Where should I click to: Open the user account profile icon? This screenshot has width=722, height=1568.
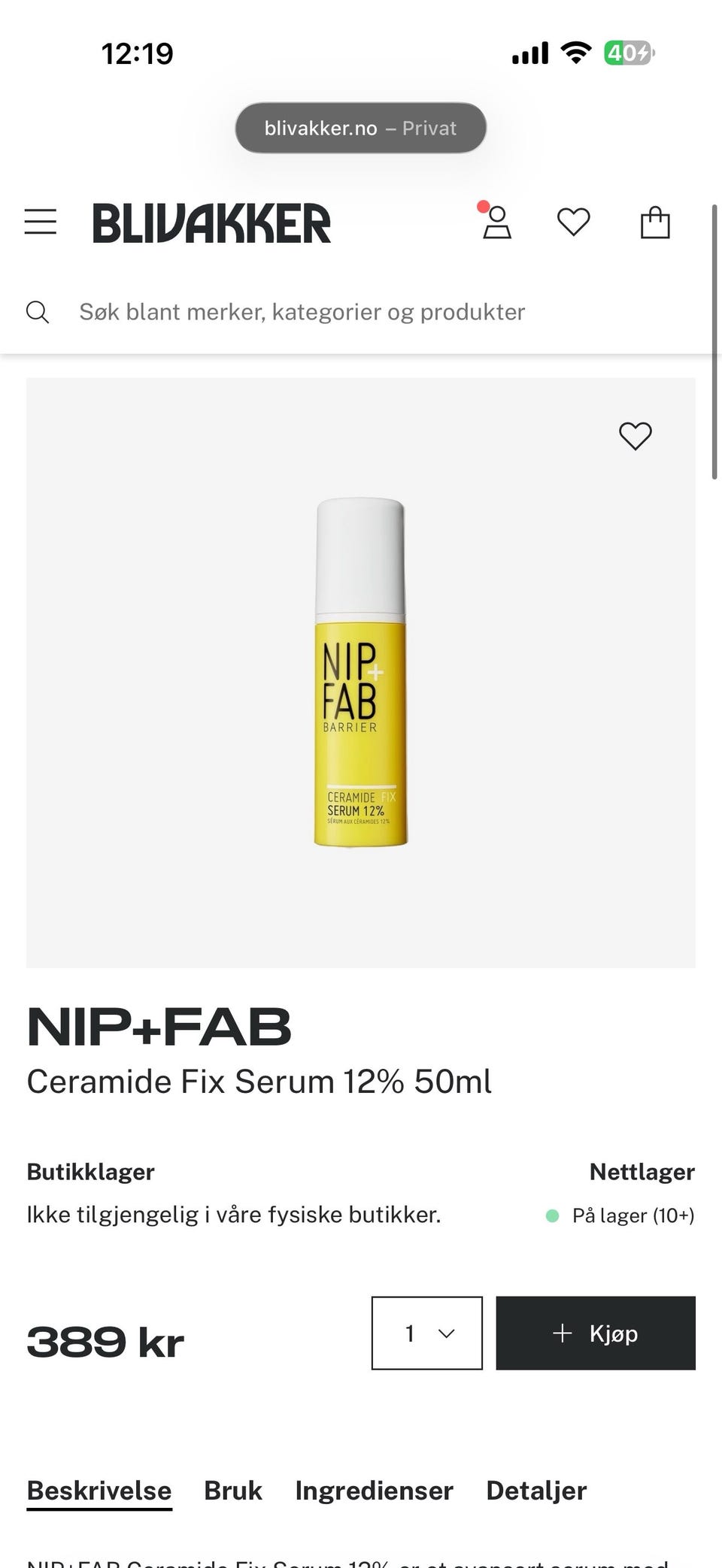(496, 222)
